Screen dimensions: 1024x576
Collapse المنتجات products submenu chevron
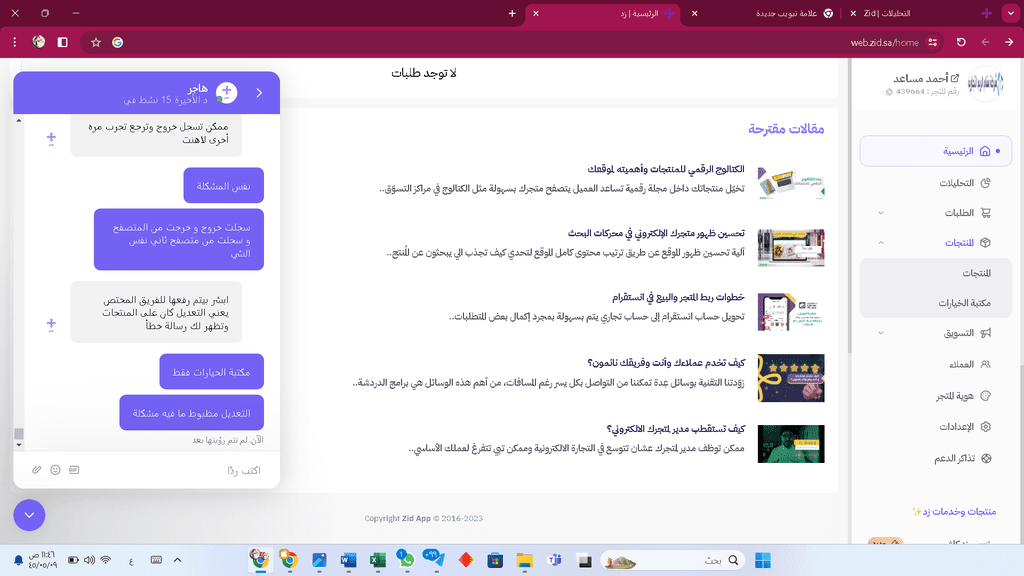pyautogui.click(x=881, y=243)
